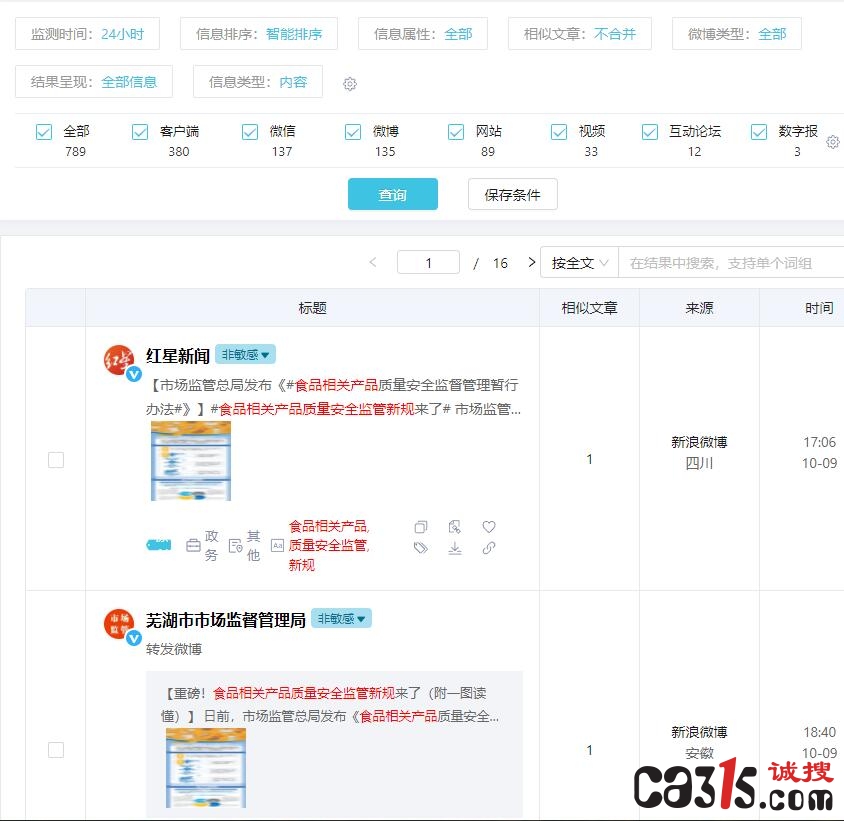The height and width of the screenshot is (821, 844).
Task: Click the blue tag badge under 红星新闻 post
Action: (159, 545)
